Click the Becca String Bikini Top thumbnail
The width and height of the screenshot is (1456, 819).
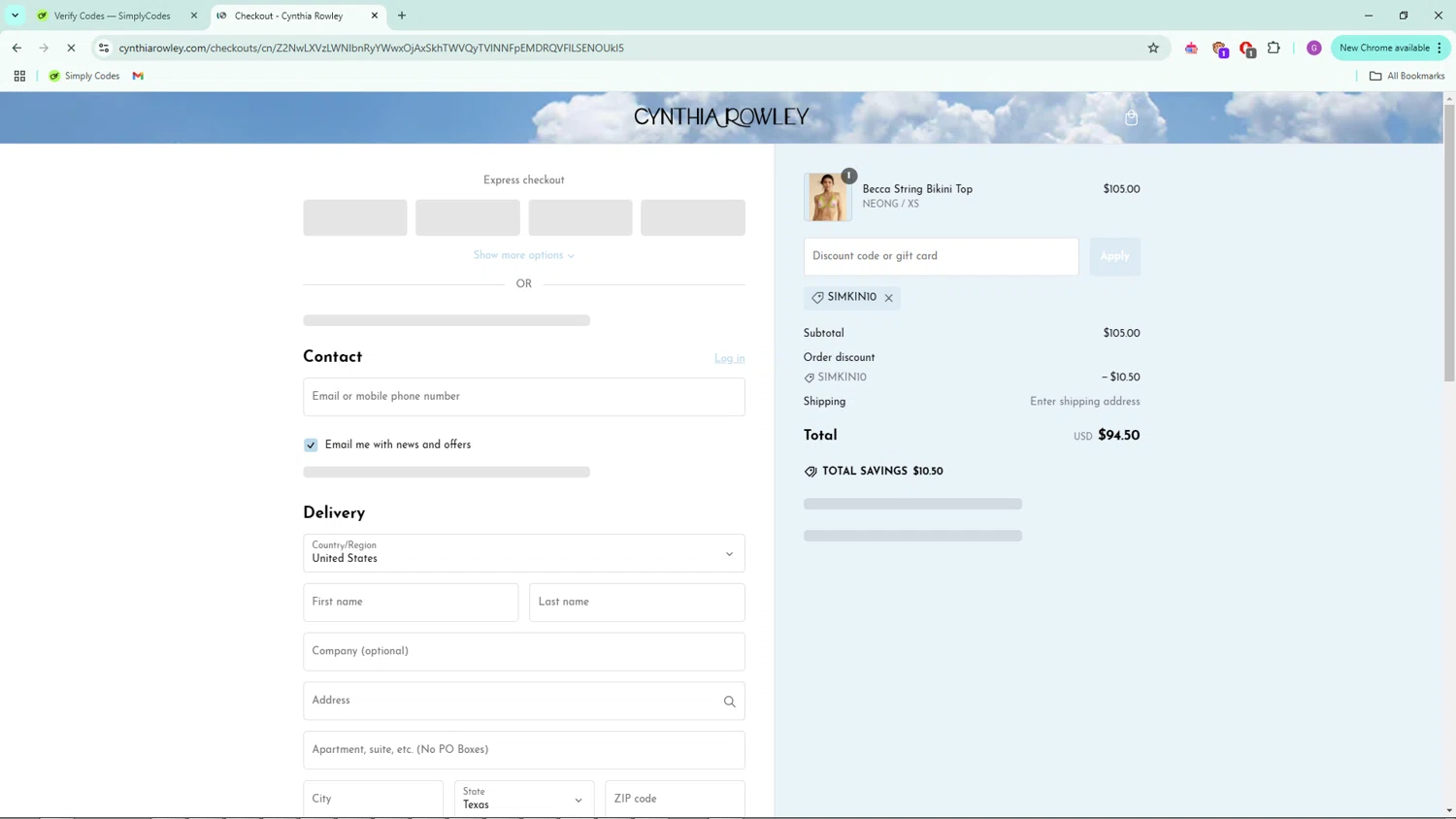(x=827, y=197)
